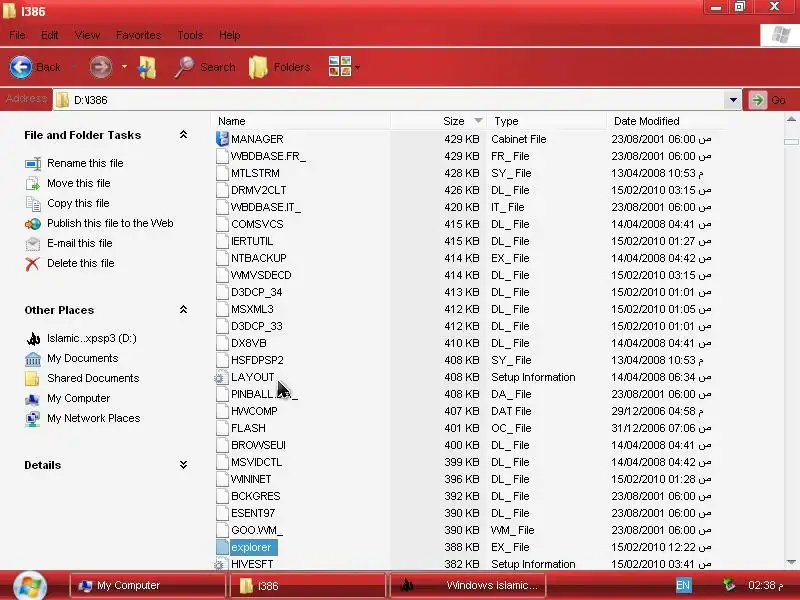Viewport: 800px width, 600px height.
Task: Select the WBDBASE.FR_ file
Action: point(268,156)
